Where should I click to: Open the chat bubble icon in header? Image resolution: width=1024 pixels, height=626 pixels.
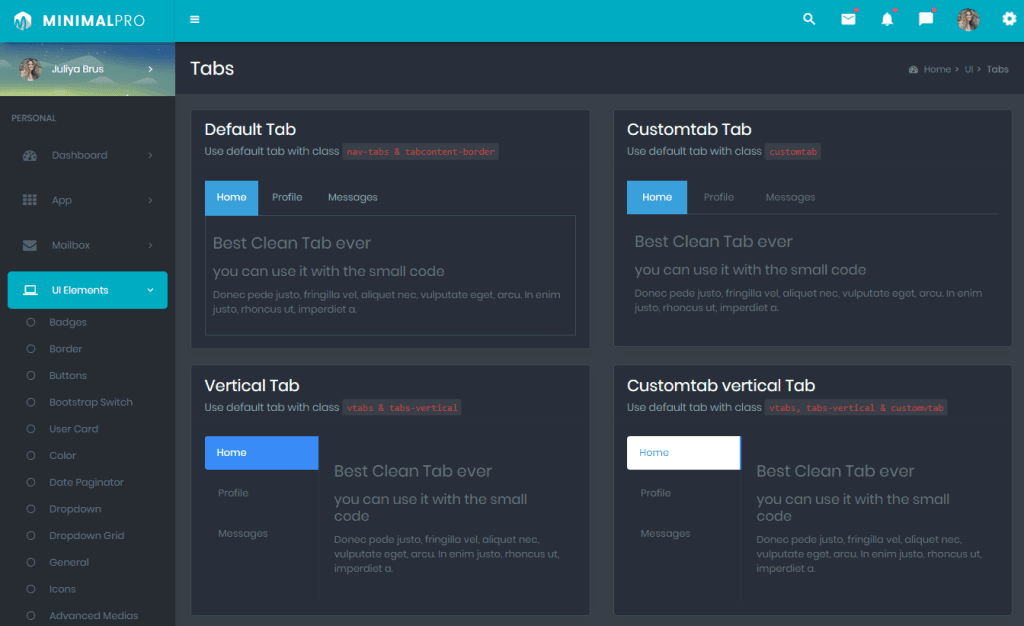pos(926,19)
